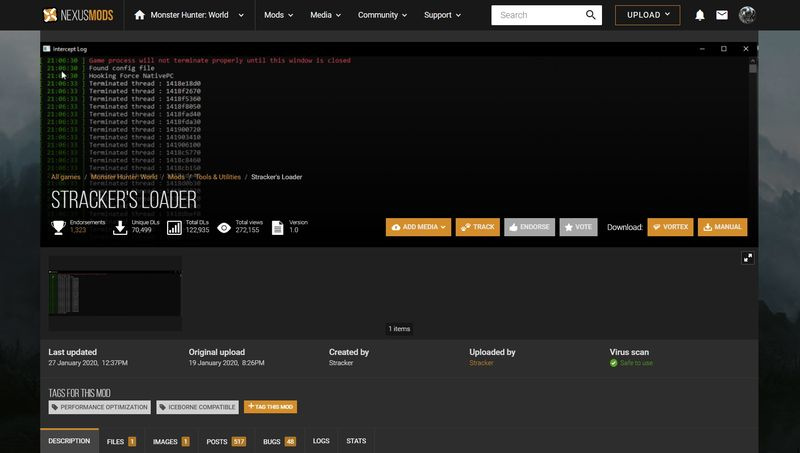Open the Media menu

326,15
